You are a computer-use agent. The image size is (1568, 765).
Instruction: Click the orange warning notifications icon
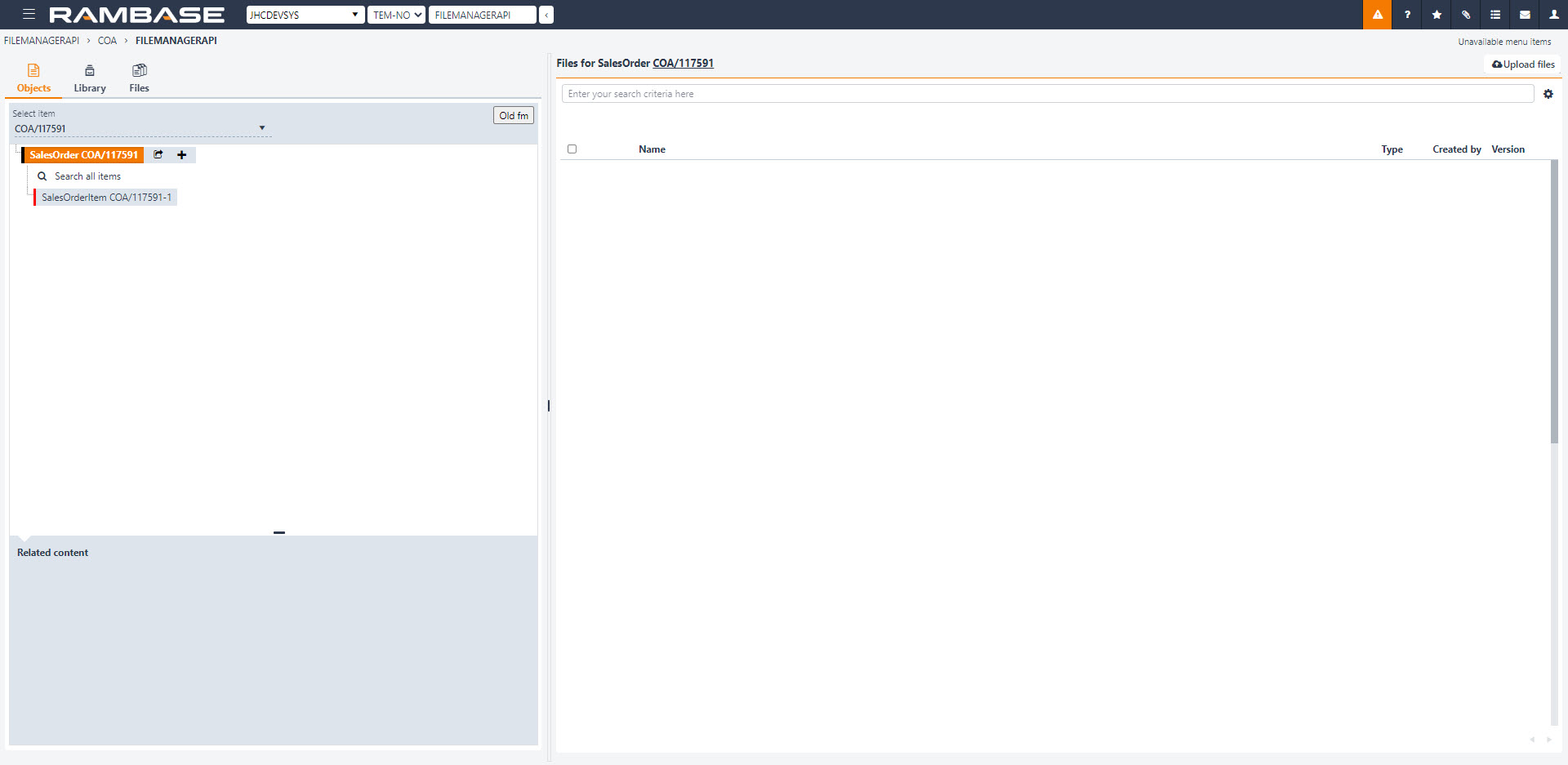pos(1377,14)
